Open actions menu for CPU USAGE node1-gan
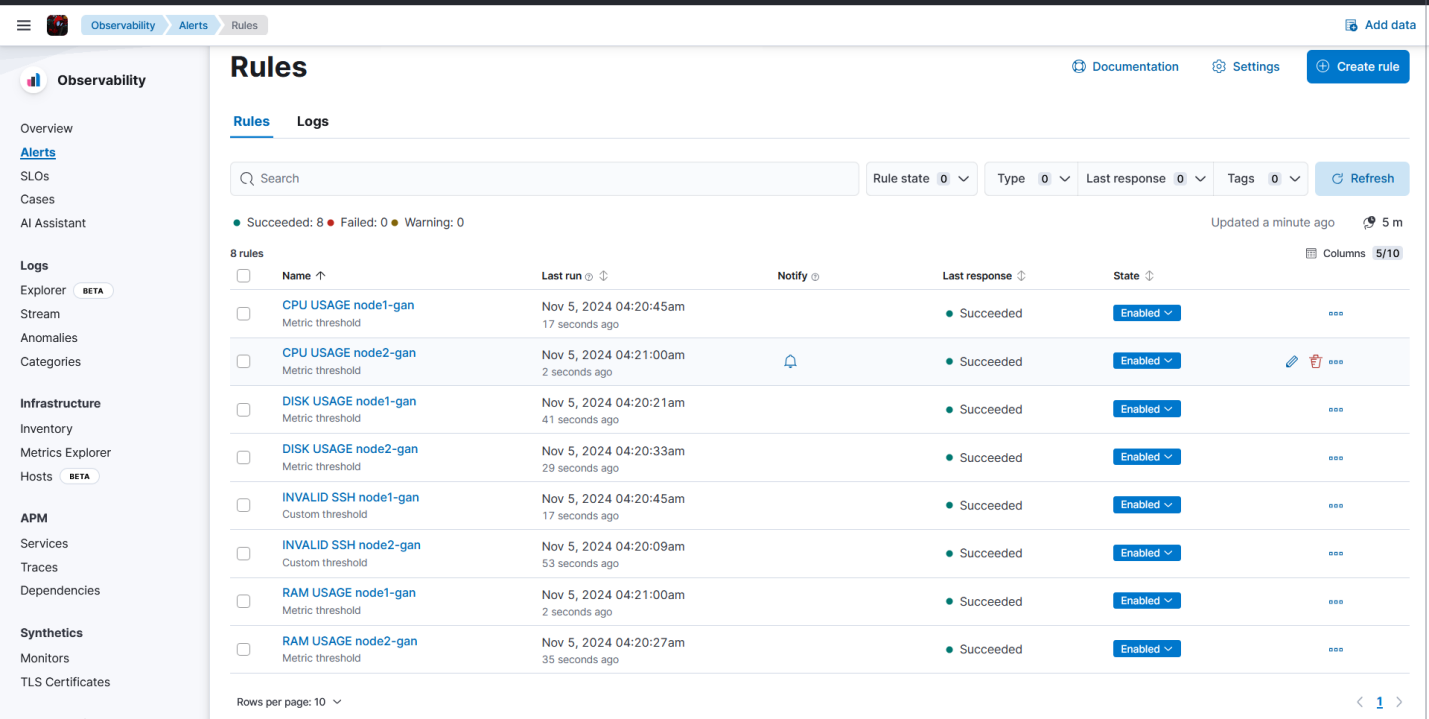Viewport: 1429px width, 719px height. [x=1335, y=314]
